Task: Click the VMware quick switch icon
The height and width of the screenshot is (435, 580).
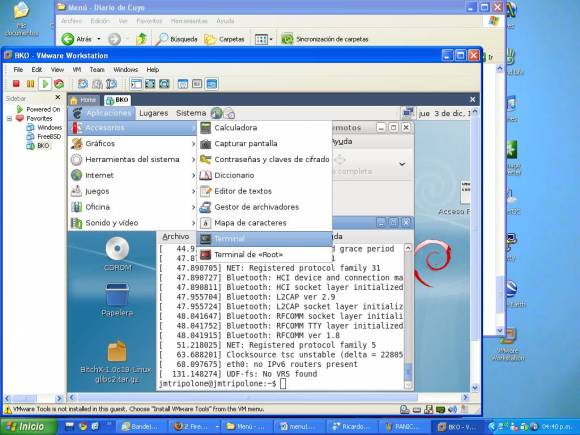Action: point(164,84)
